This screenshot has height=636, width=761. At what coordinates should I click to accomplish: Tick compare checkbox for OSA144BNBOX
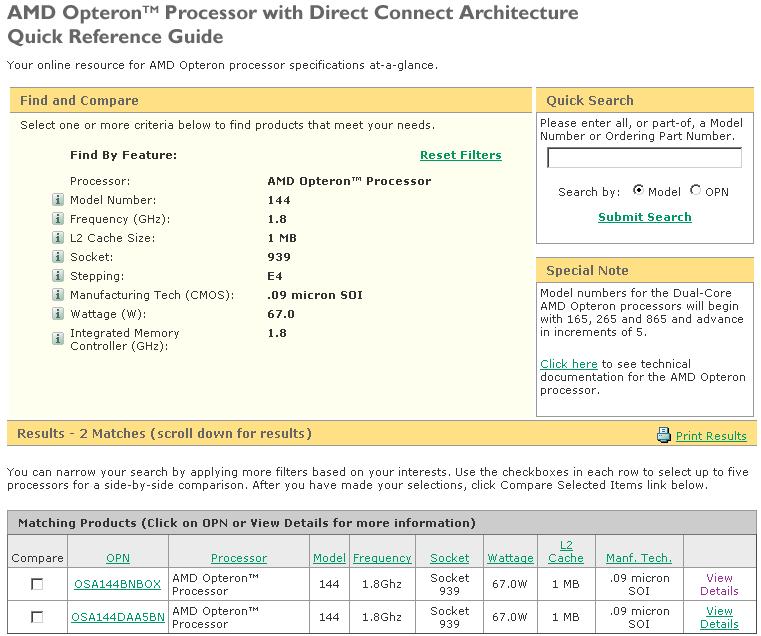pos(37,584)
